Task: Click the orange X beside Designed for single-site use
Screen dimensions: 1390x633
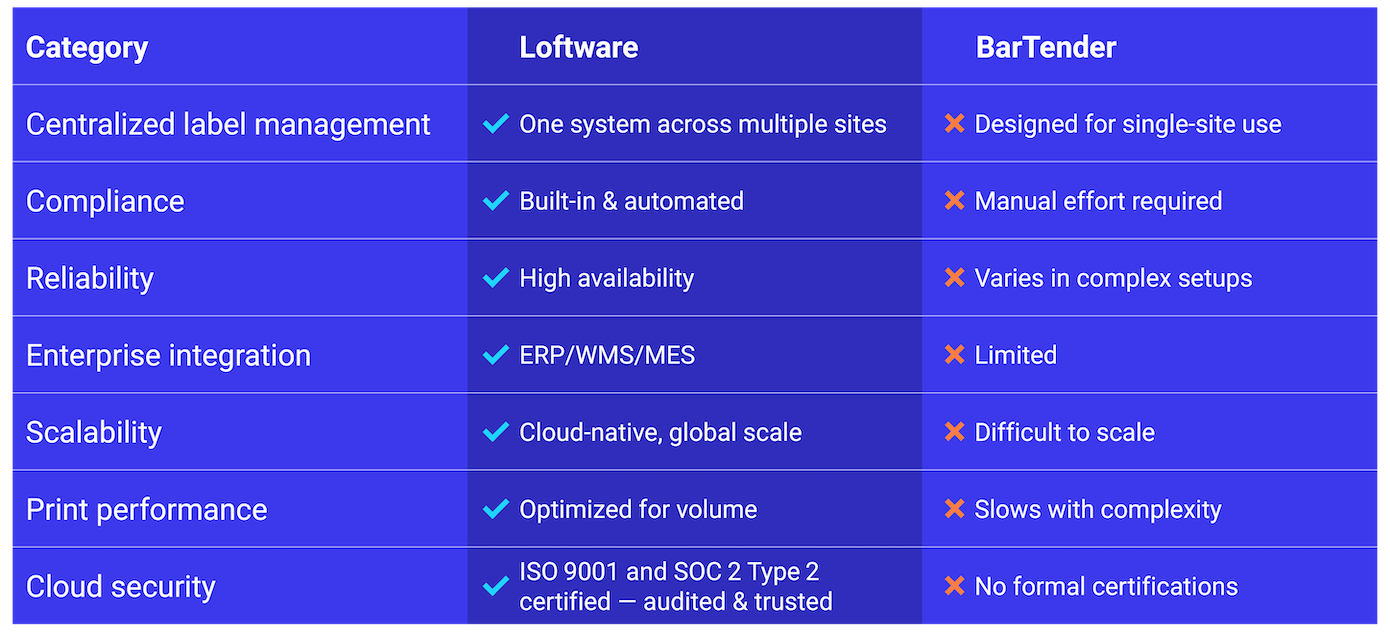Action: tap(954, 124)
